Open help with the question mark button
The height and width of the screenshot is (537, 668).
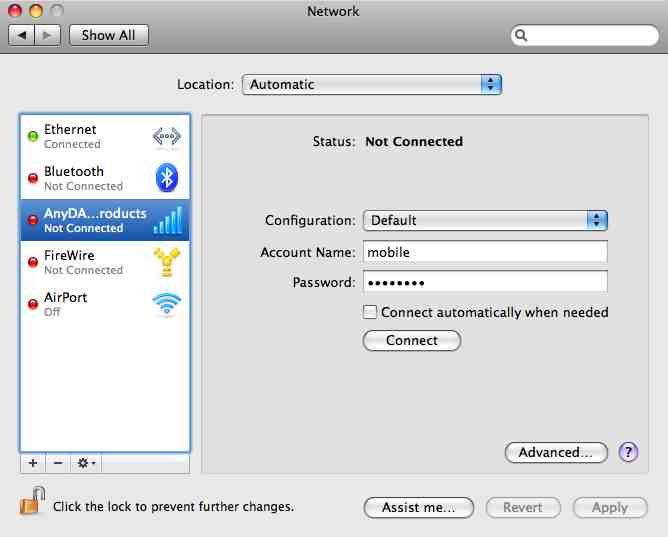pos(628,452)
